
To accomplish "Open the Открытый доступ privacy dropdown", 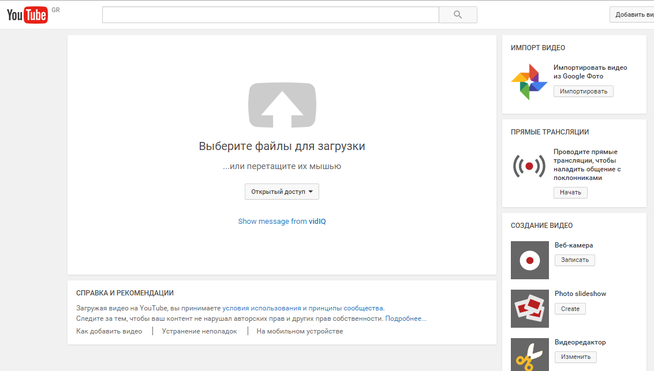I will coord(282,192).
